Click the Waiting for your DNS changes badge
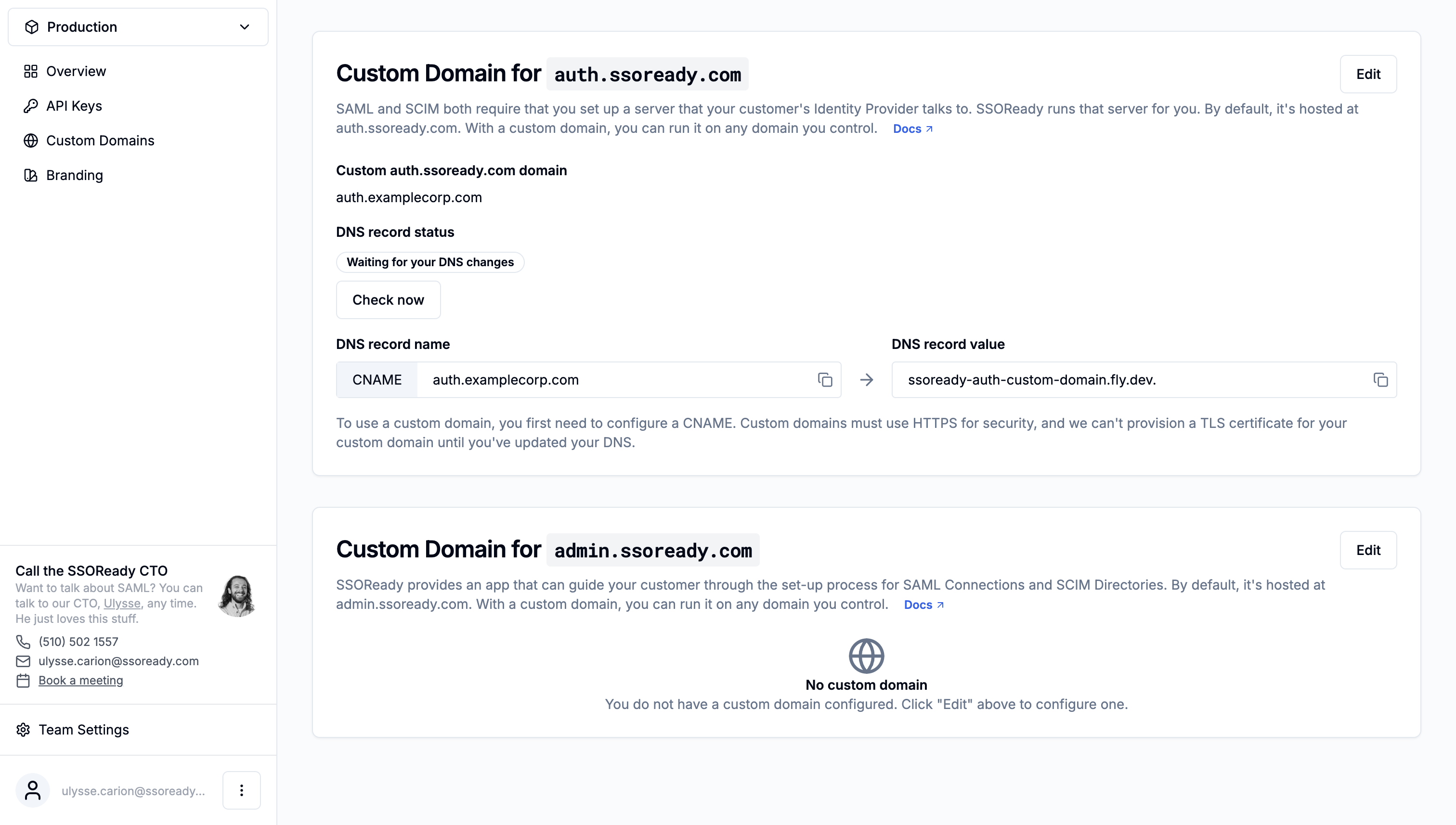The width and height of the screenshot is (1456, 825). 430,262
